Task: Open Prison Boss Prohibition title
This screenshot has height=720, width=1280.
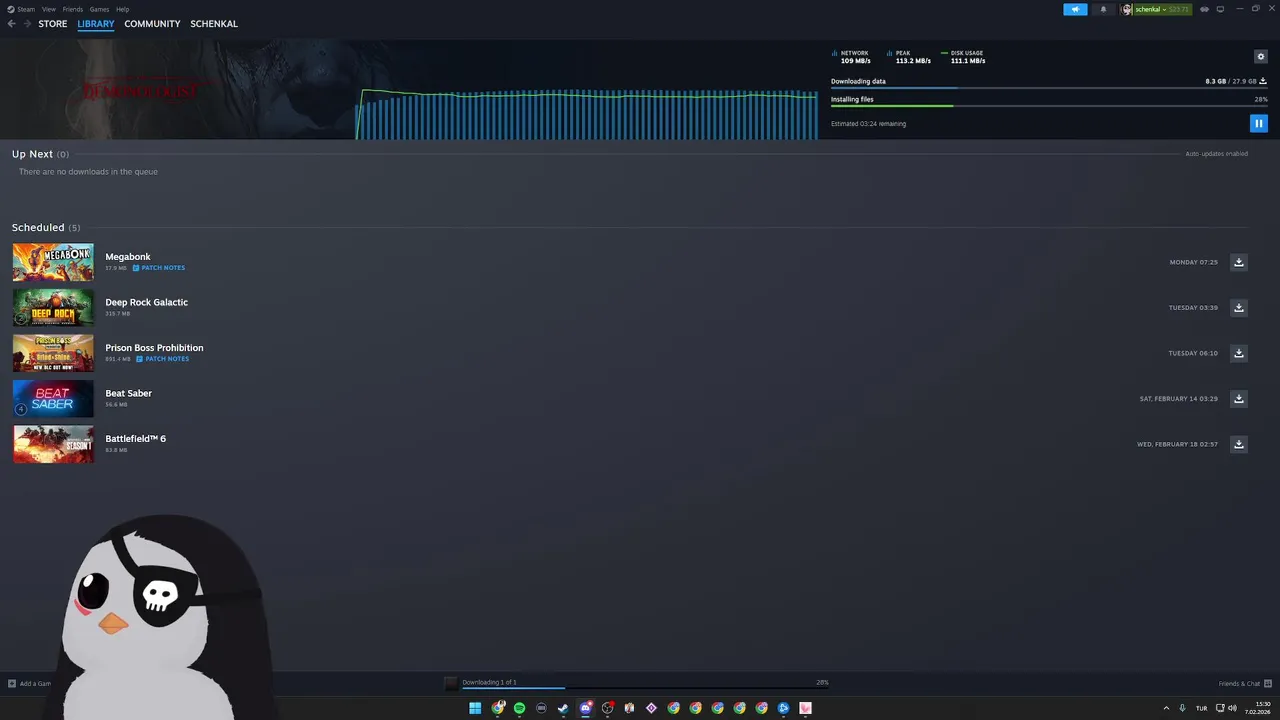Action: tap(154, 348)
